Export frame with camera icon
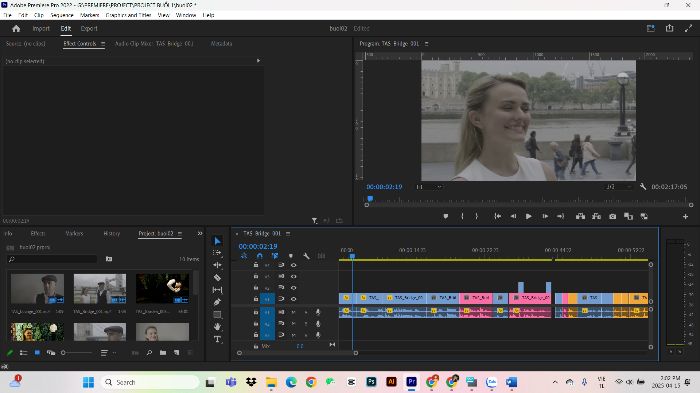Screen dimensions: 700x393 612,216
